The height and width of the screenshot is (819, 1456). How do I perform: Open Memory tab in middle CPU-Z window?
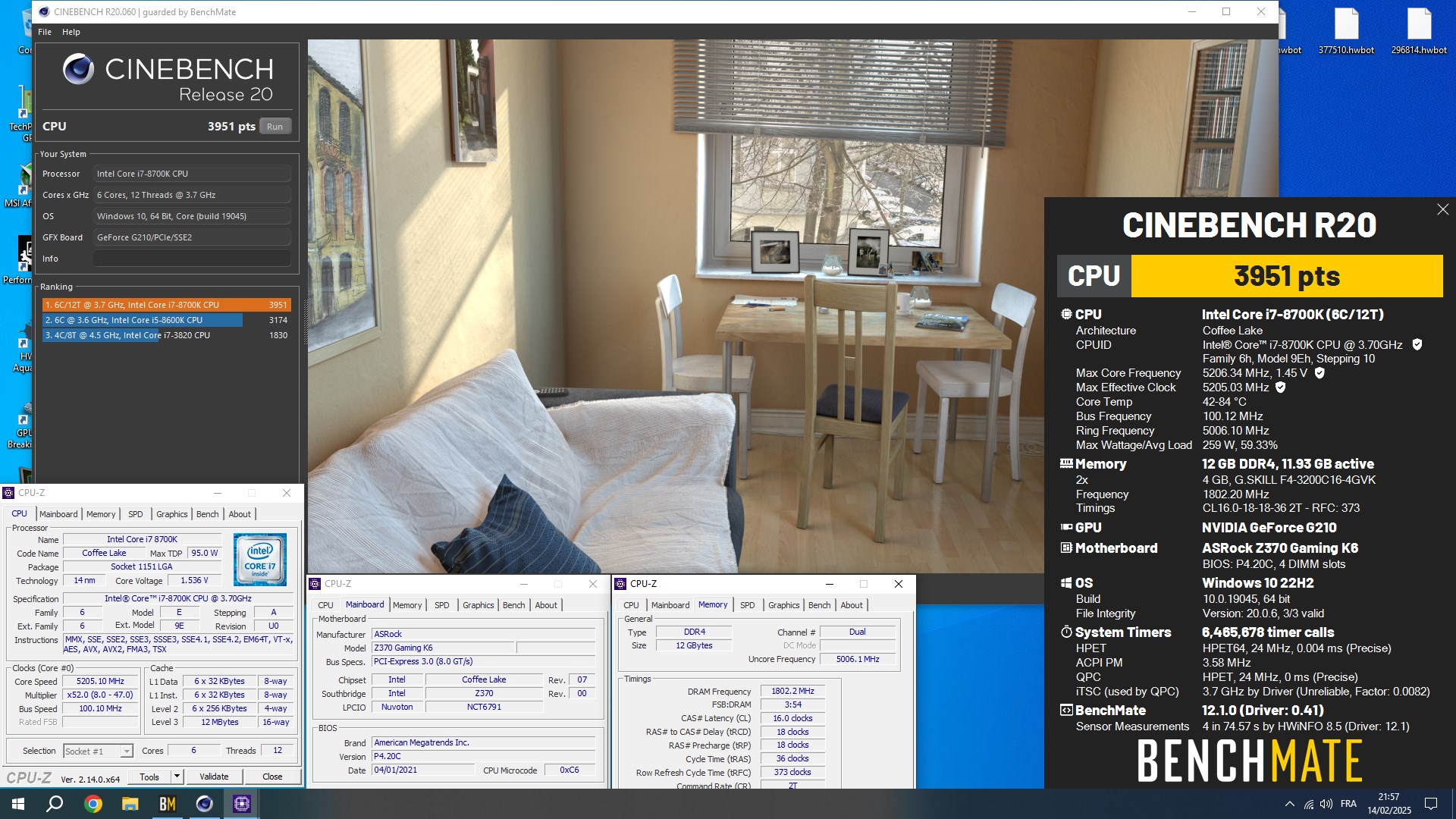[407, 605]
